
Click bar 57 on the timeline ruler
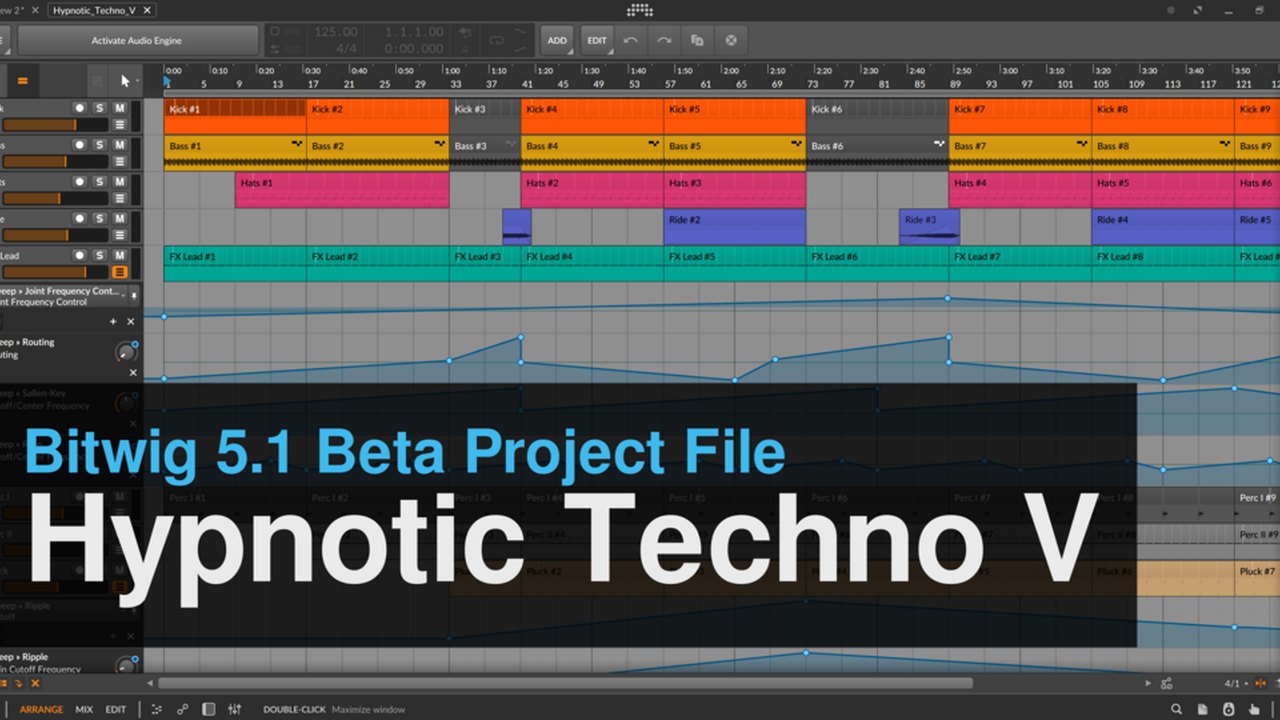coord(669,84)
